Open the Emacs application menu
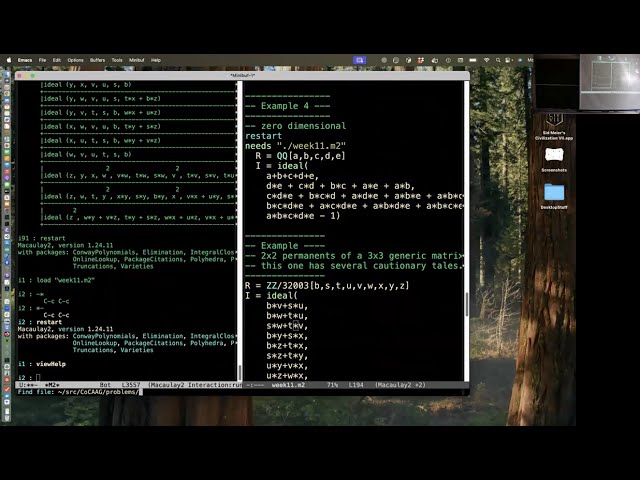This screenshot has width=640, height=480. (x=26, y=60)
